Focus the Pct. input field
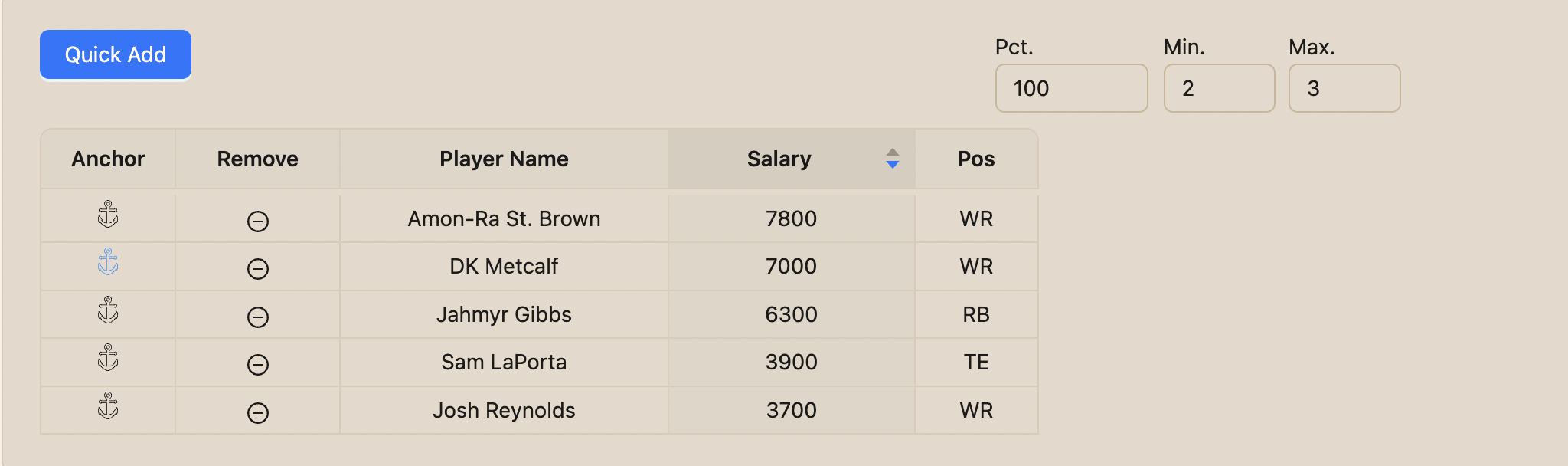The width and height of the screenshot is (1568, 466). 1071,88
